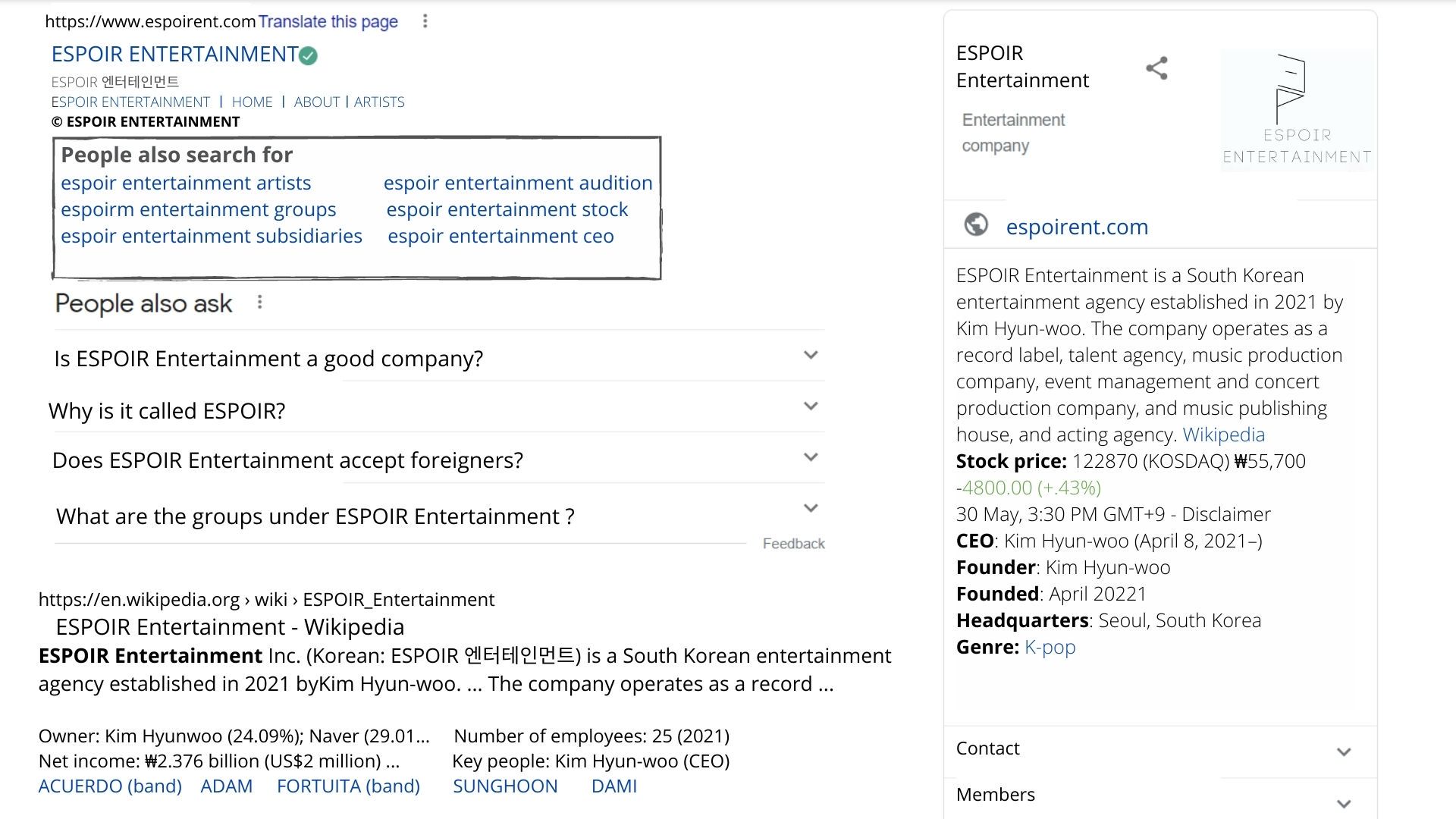
Task: Click the share icon in the knowledge panel
Action: (x=1156, y=68)
